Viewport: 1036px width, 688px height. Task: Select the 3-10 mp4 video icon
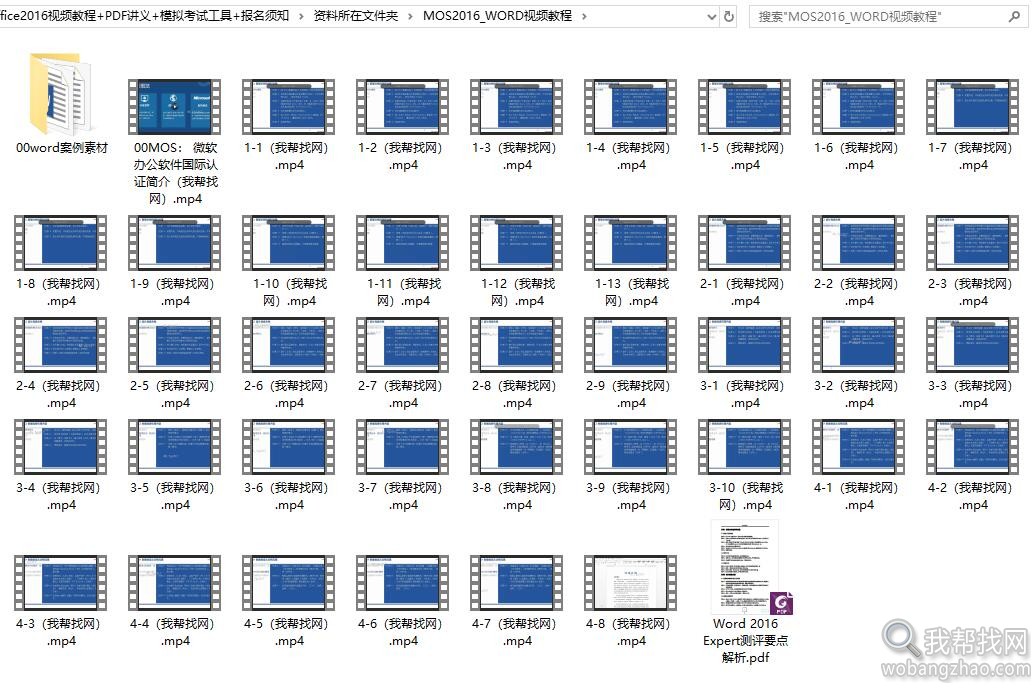[745, 447]
